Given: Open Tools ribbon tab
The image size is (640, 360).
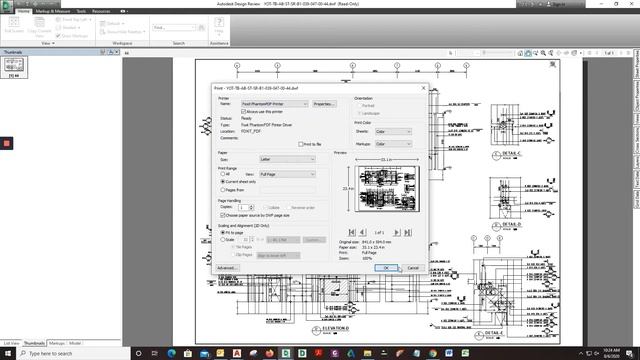Looking at the screenshot, I should coord(81,11).
